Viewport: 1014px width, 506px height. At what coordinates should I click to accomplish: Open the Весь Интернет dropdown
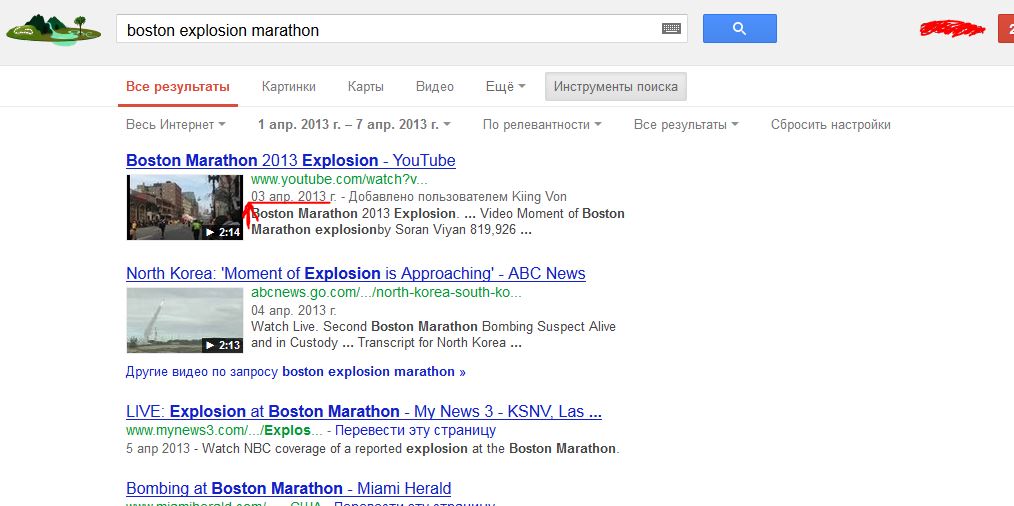tap(175, 125)
